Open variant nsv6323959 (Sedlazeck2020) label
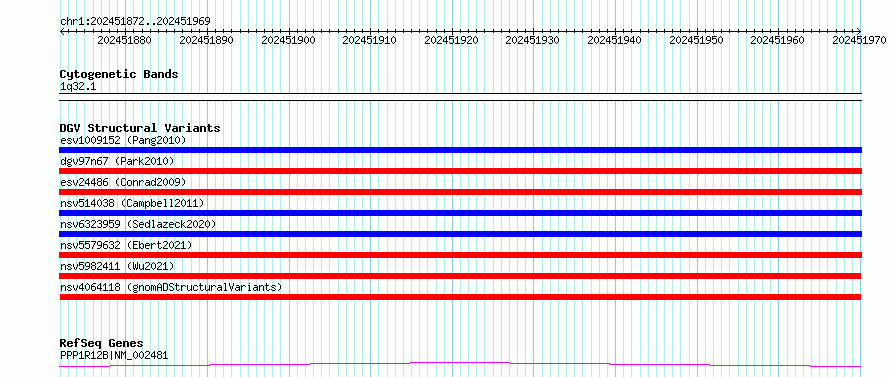Image resolution: width=890 pixels, height=377 pixels. point(138,224)
